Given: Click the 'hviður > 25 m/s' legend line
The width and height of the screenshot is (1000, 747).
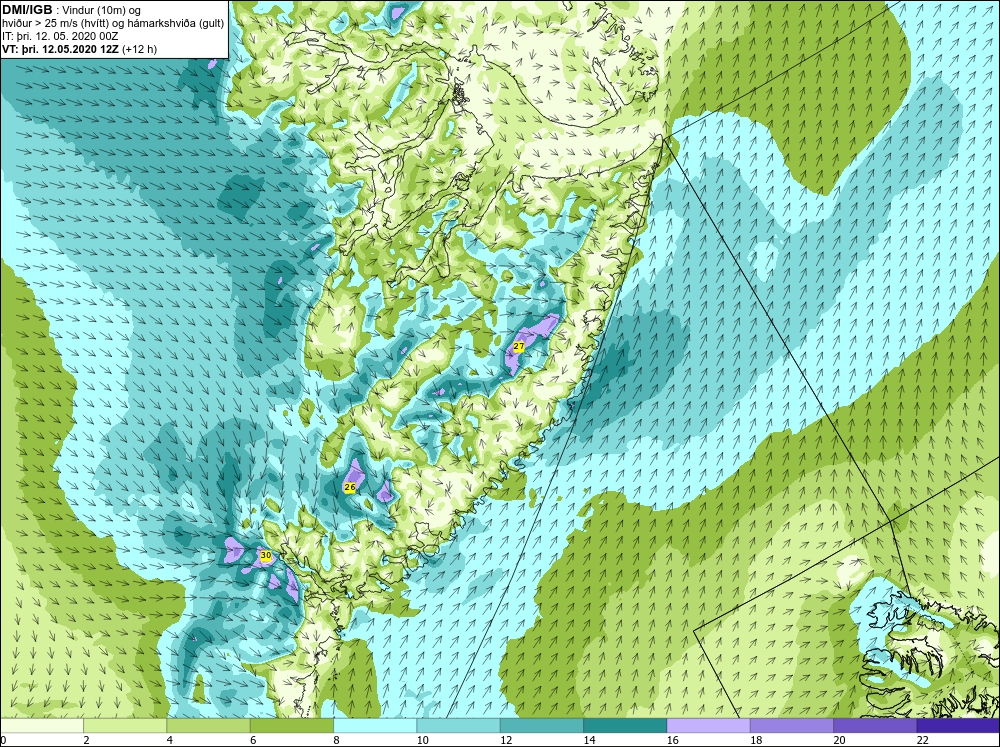Looking at the screenshot, I should pyautogui.click(x=112, y=23).
